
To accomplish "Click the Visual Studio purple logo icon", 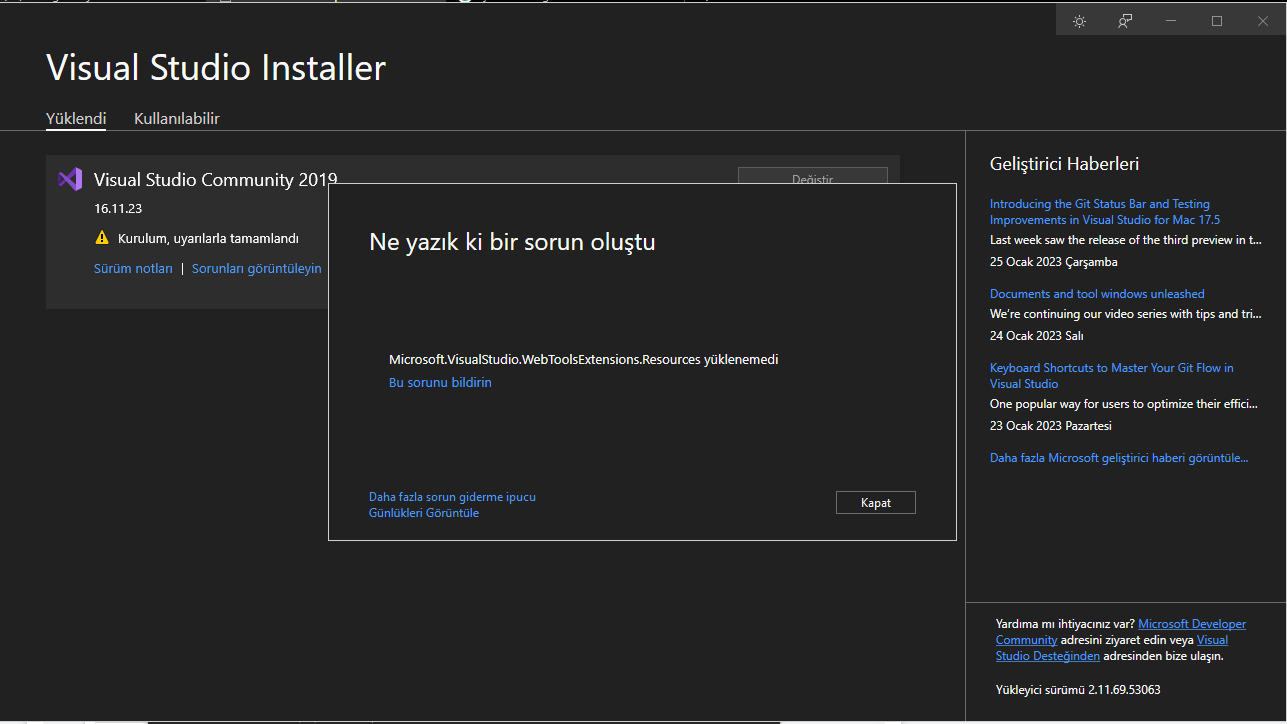I will 70,180.
